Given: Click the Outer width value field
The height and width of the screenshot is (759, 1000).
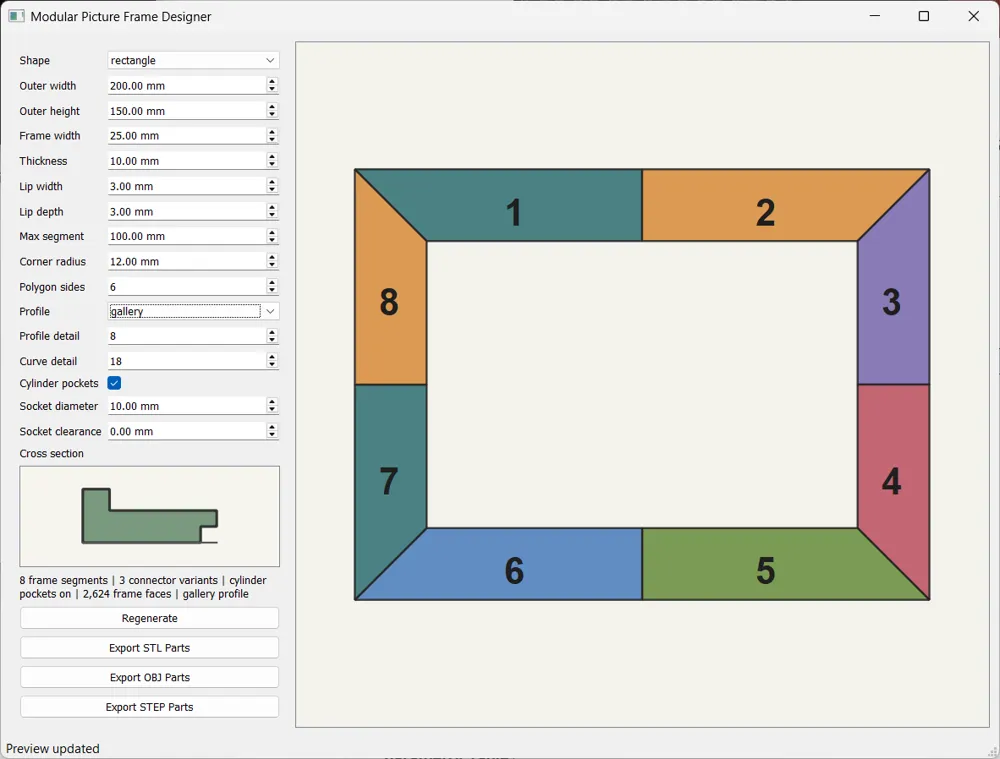Looking at the screenshot, I should pyautogui.click(x=186, y=85).
